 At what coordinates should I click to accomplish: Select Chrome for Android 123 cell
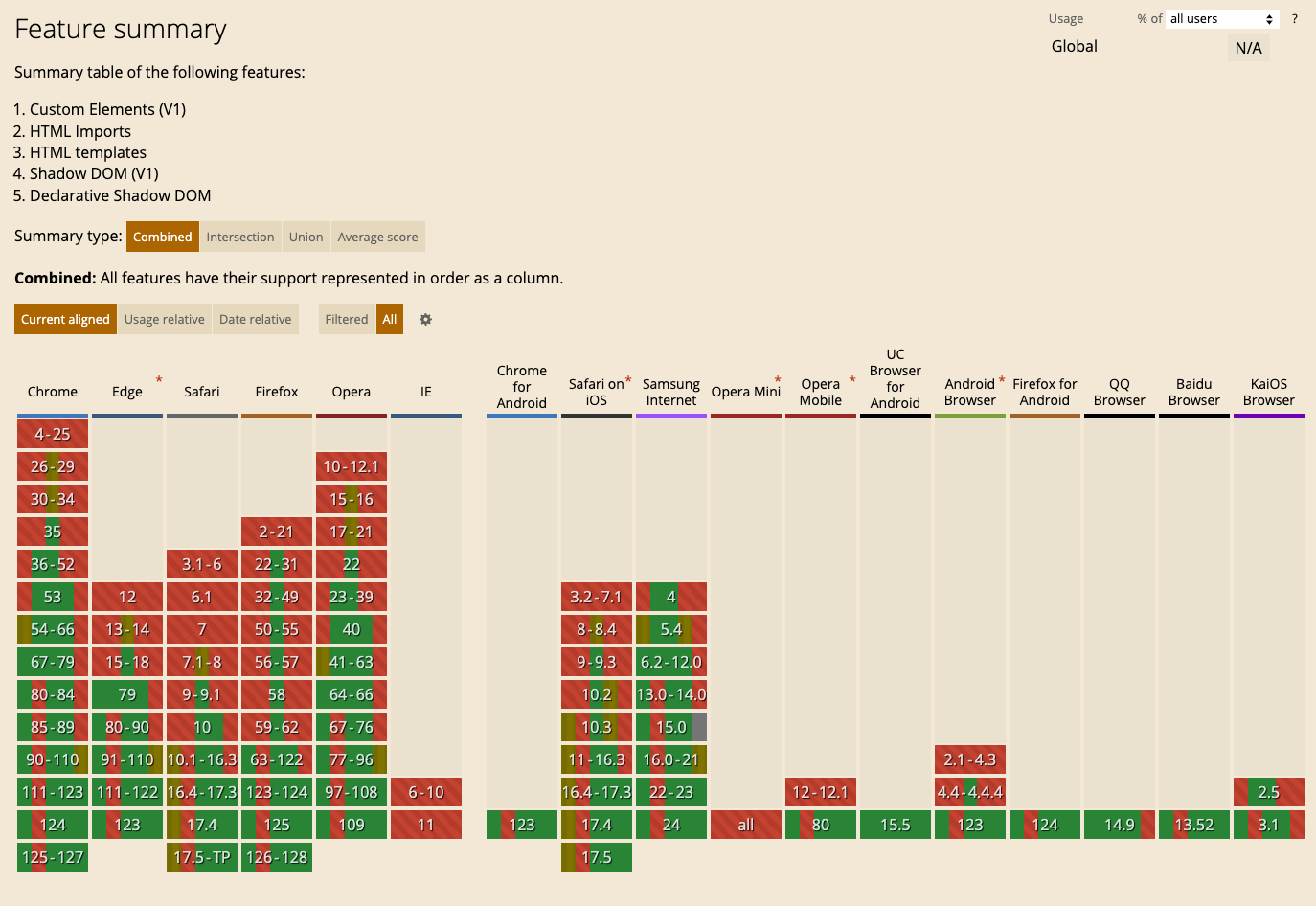pos(522,825)
